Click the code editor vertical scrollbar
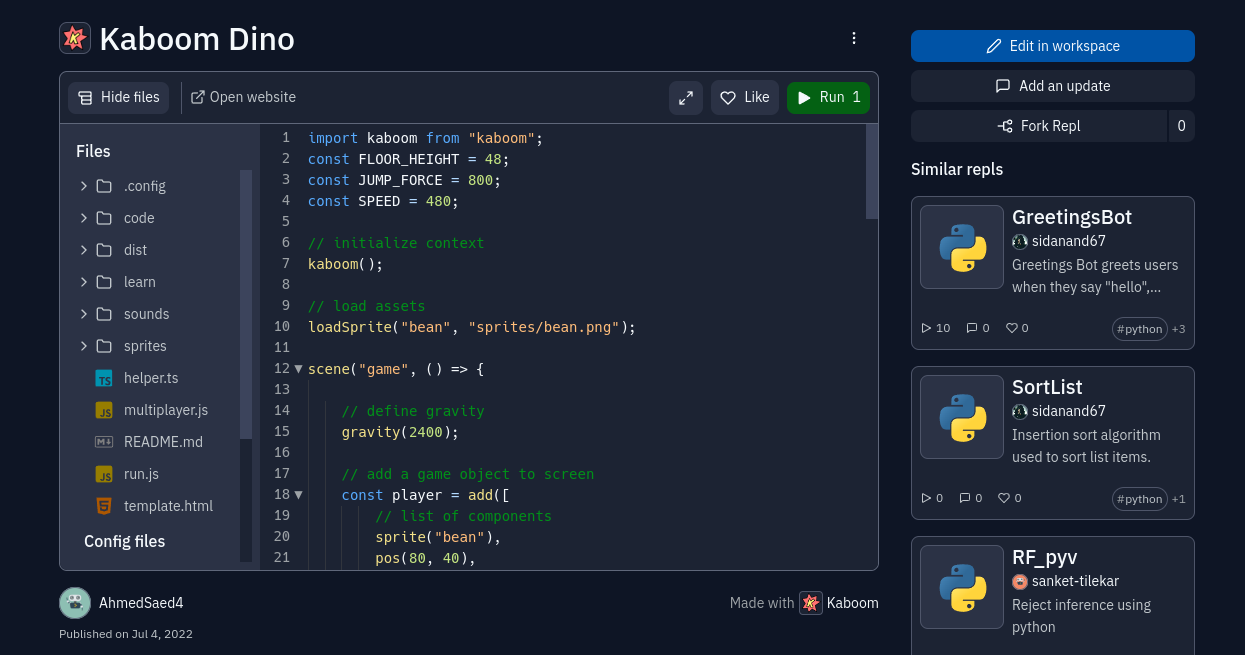Viewport: 1245px width, 655px height. click(x=872, y=171)
